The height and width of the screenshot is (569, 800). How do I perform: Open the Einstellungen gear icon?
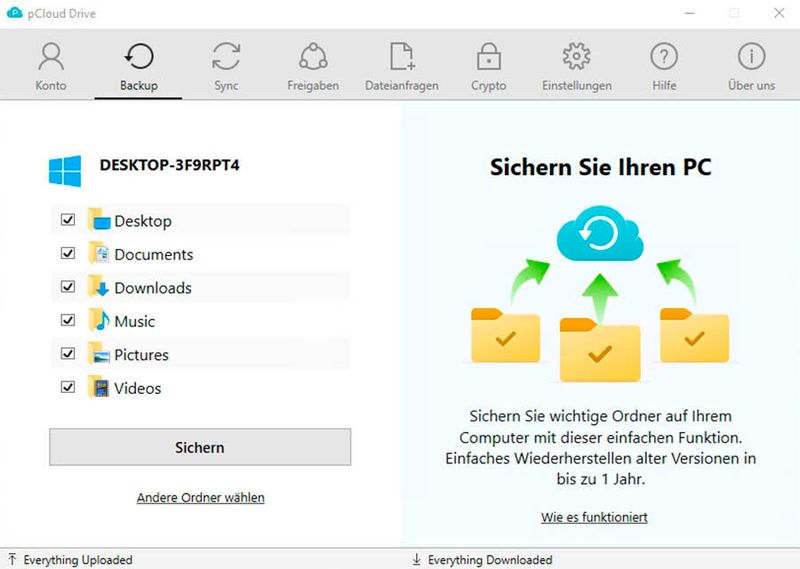(577, 56)
